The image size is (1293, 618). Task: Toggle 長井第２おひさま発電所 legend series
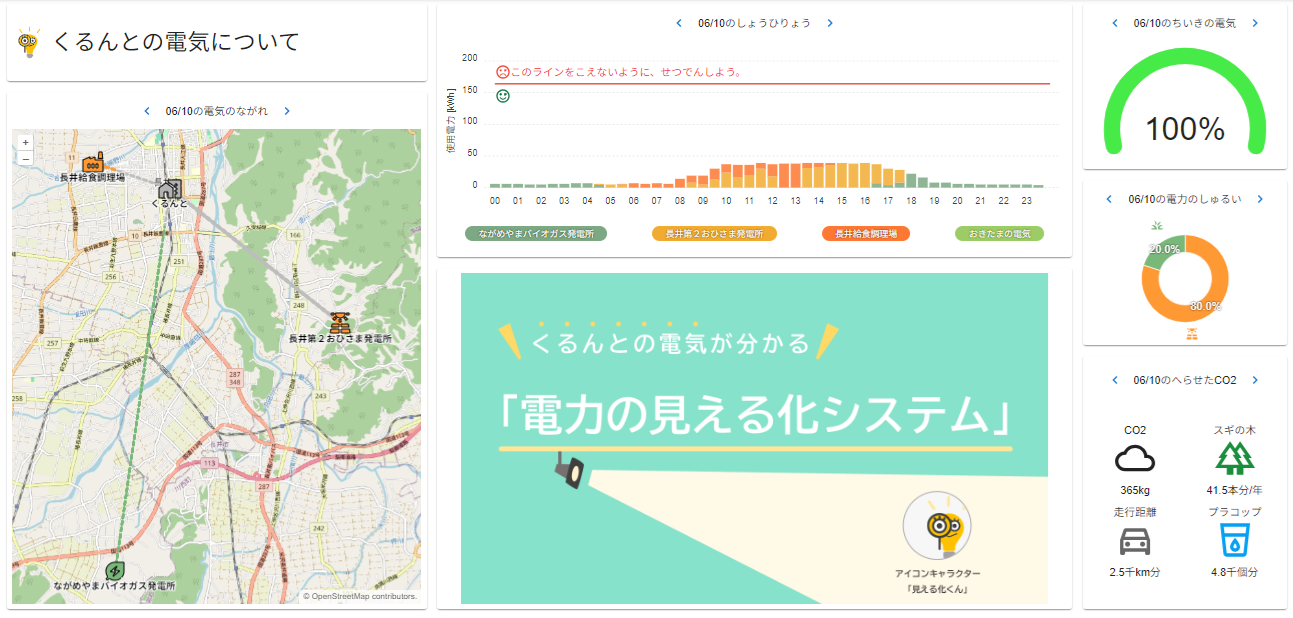[714, 233]
